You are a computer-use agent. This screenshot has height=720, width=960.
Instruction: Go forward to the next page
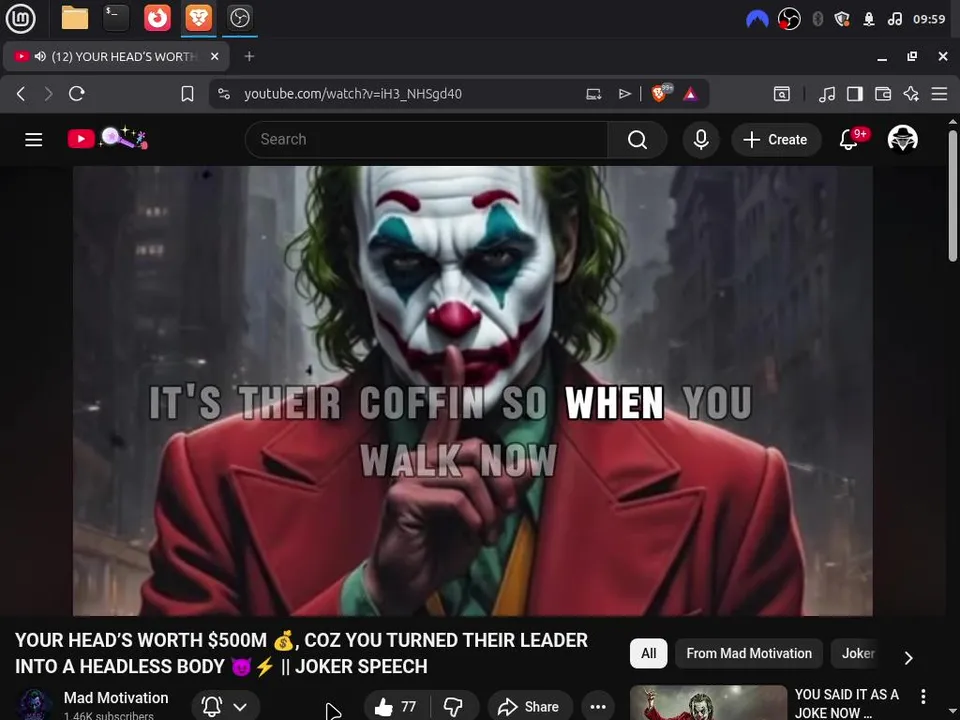tap(48, 94)
